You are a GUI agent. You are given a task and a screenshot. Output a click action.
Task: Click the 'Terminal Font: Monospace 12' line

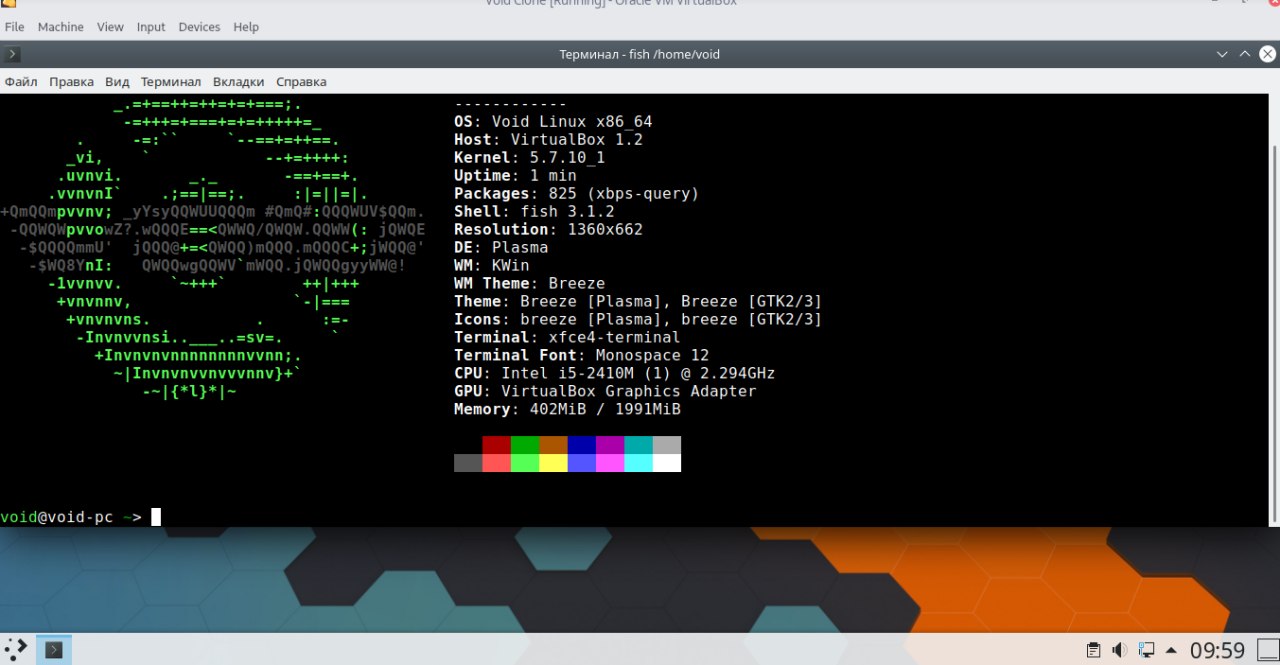point(582,356)
